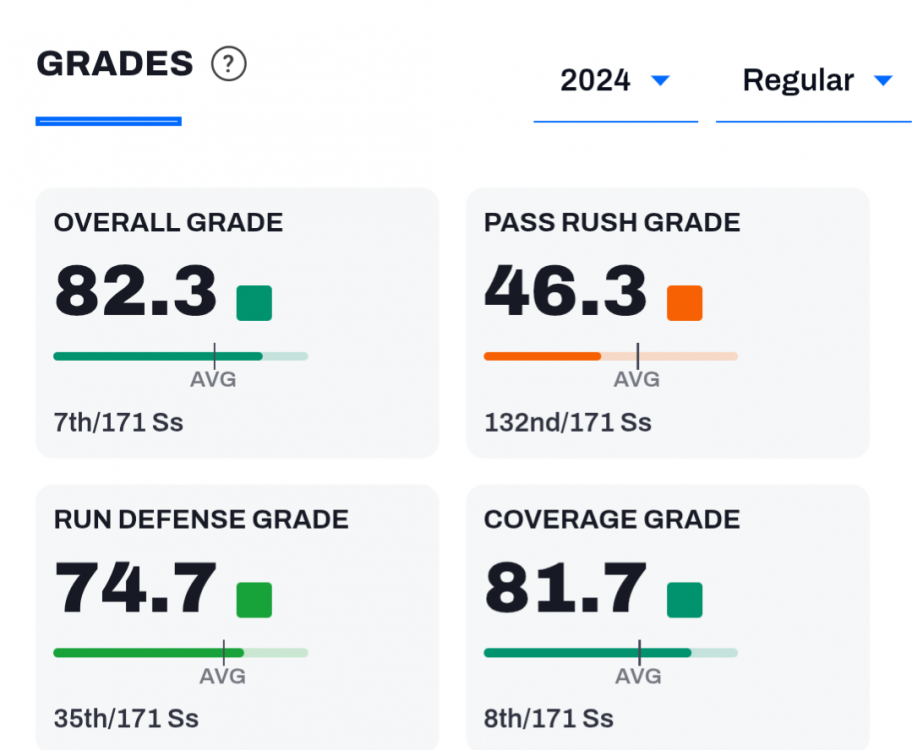This screenshot has height=750, width=912.
Task: Click the green Run Defense Grade color square
Action: 254,600
